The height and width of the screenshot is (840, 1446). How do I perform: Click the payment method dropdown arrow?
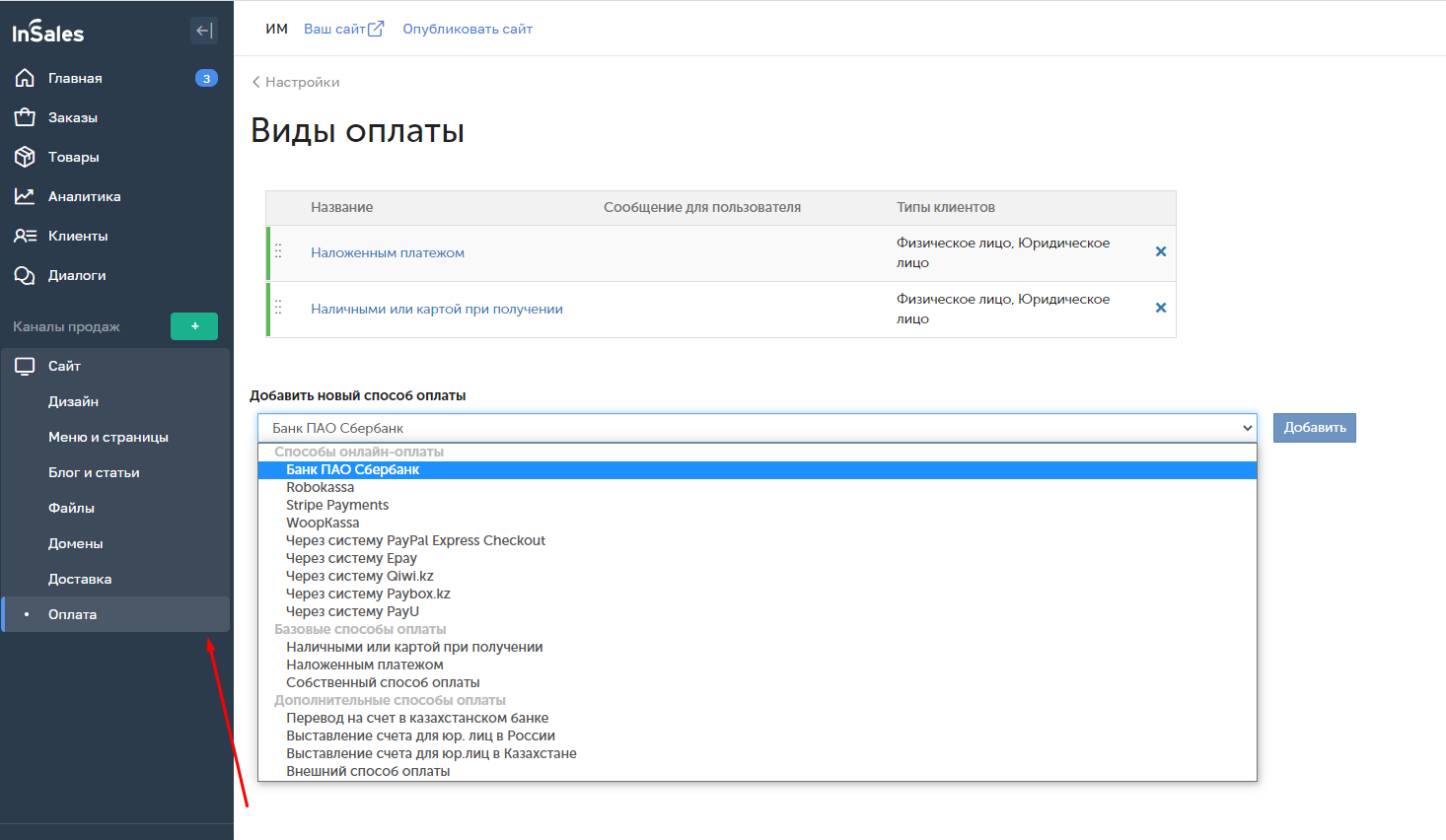point(1247,428)
